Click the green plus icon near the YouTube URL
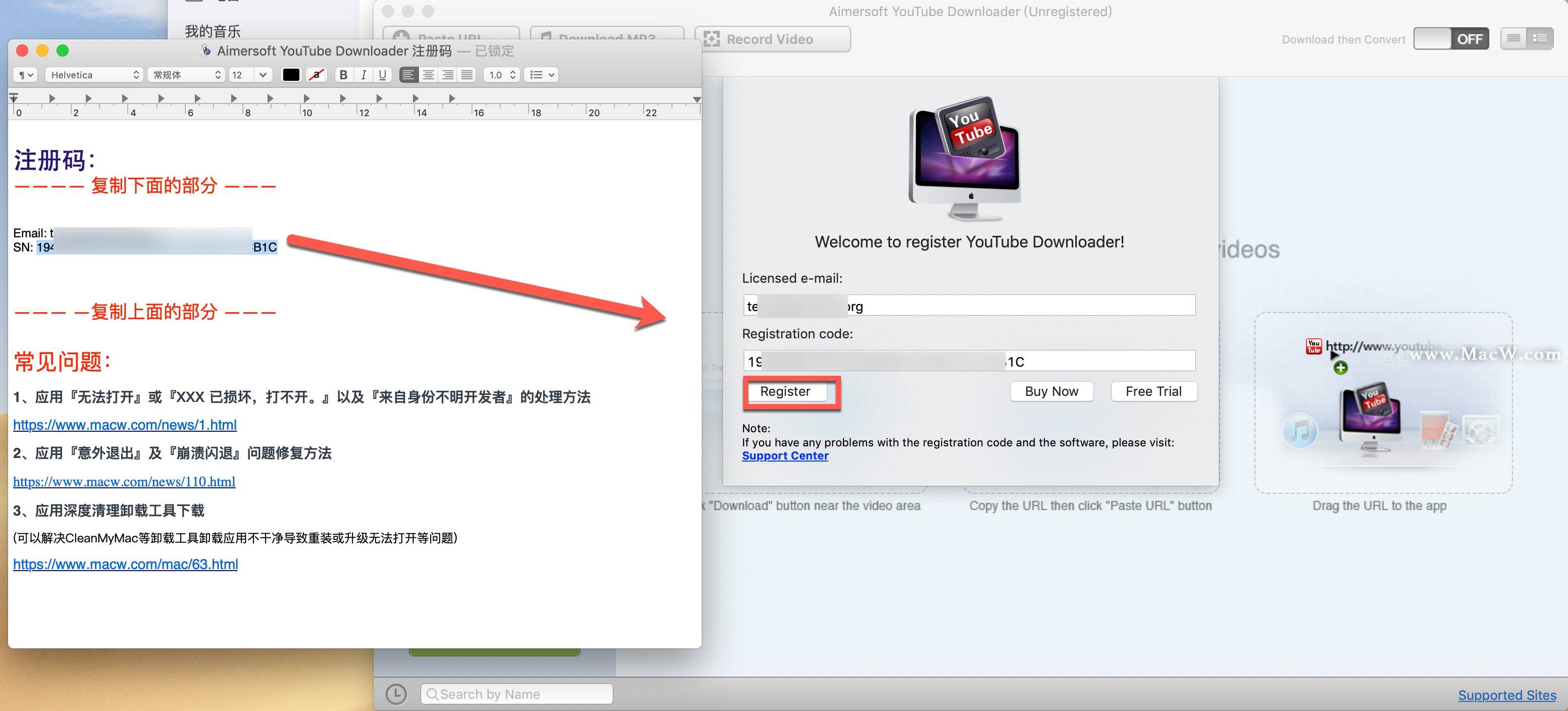 click(x=1340, y=368)
